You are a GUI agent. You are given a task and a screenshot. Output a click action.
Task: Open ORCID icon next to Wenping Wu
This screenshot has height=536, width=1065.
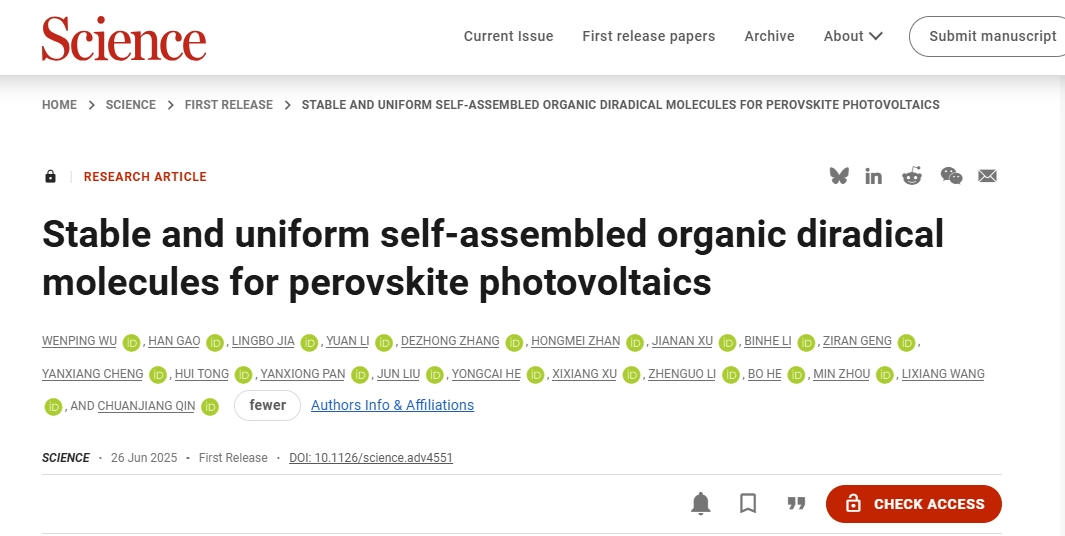(131, 342)
